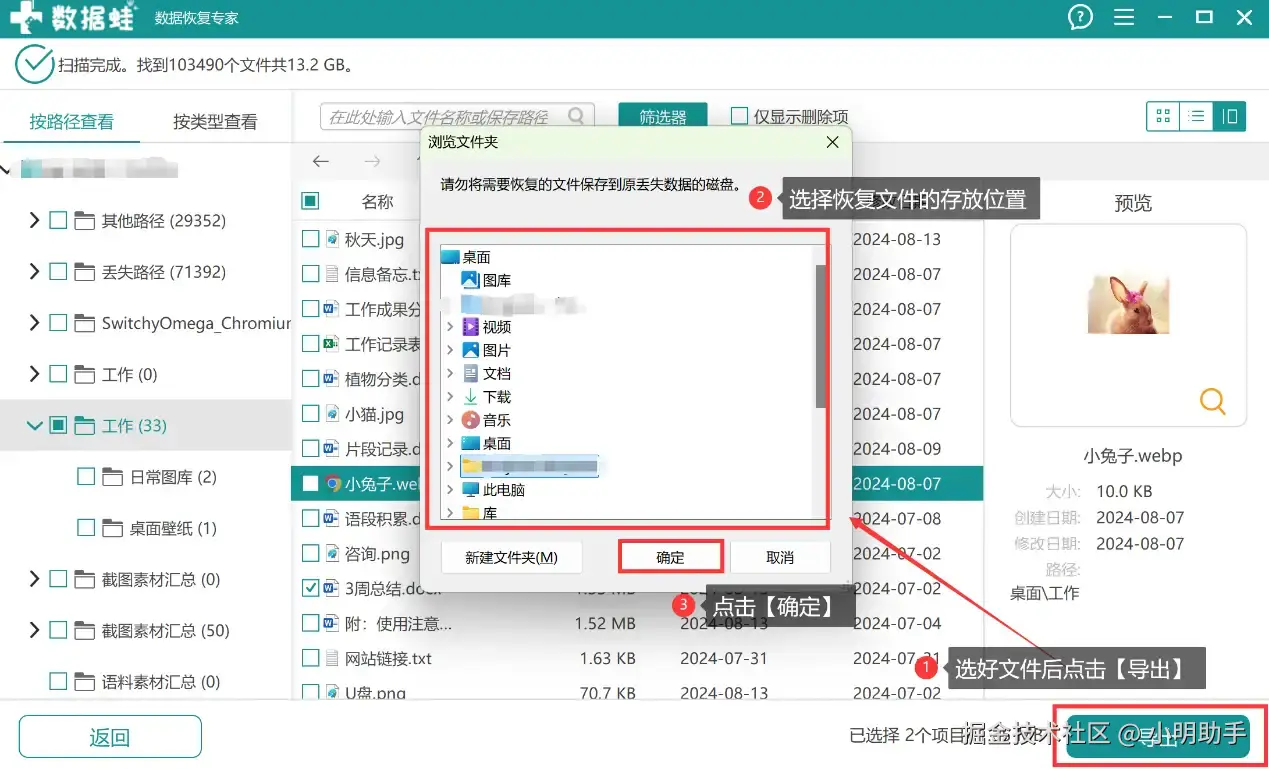The width and height of the screenshot is (1269, 769).
Task: Go back with the left arrow
Action: [x=321, y=162]
